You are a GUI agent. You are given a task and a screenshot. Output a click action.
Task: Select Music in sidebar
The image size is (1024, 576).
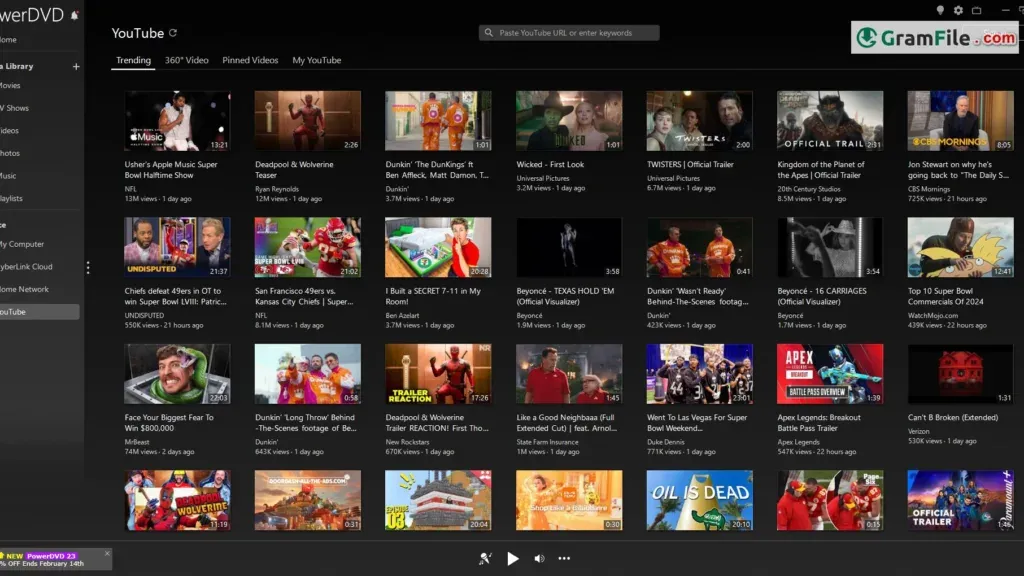coord(8,176)
